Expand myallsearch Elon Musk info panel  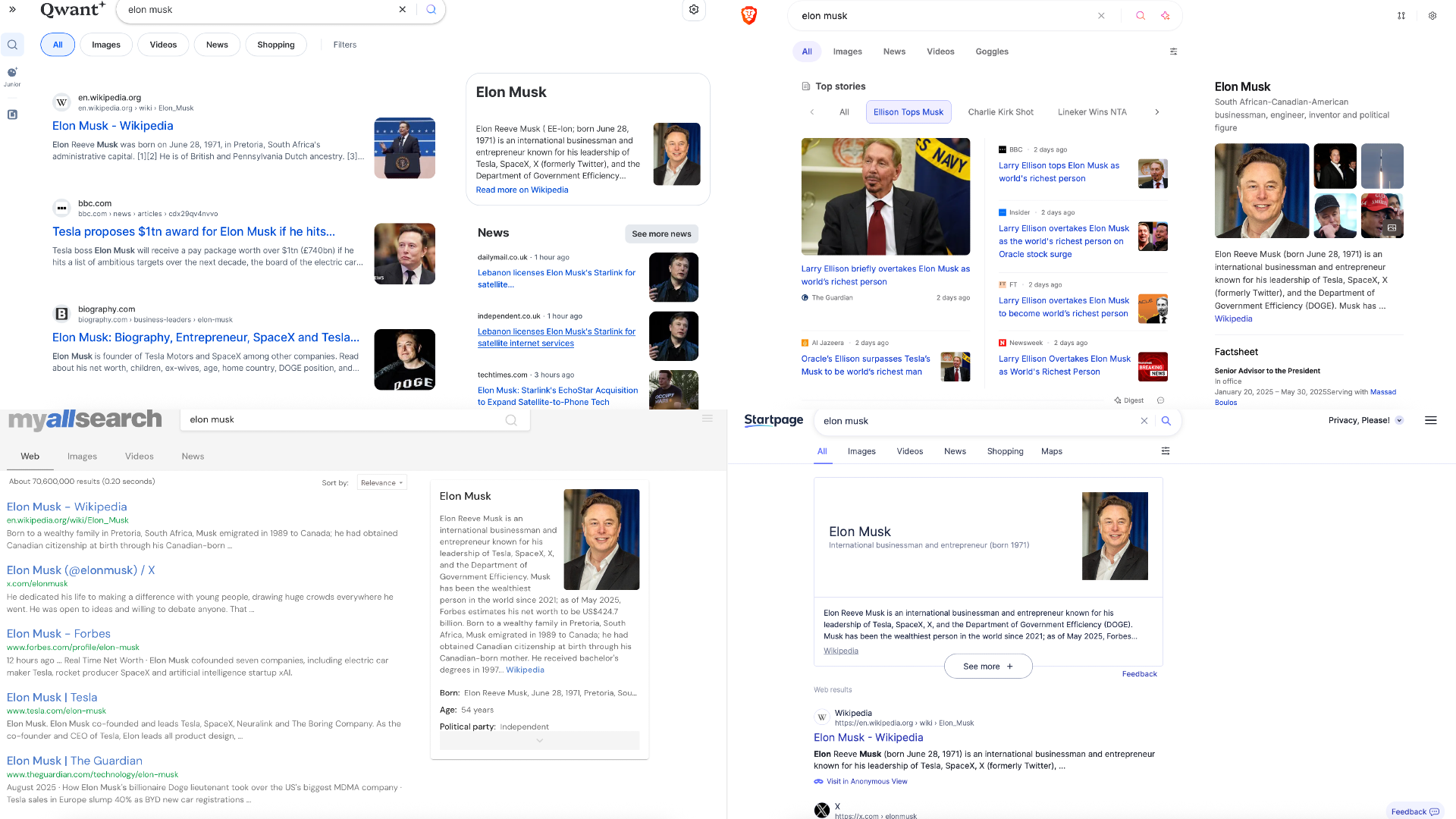[x=539, y=740]
